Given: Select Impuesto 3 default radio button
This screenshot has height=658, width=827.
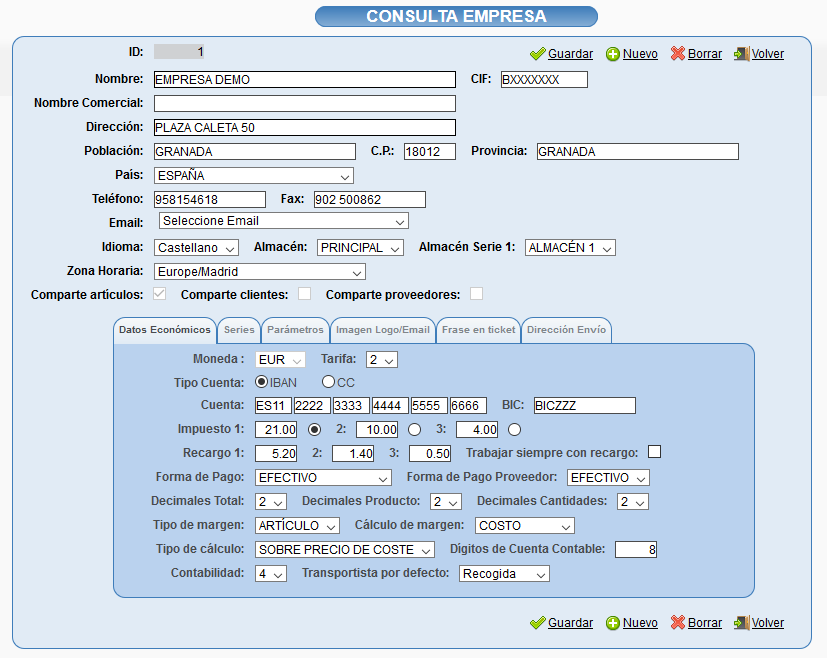Looking at the screenshot, I should [x=514, y=430].
